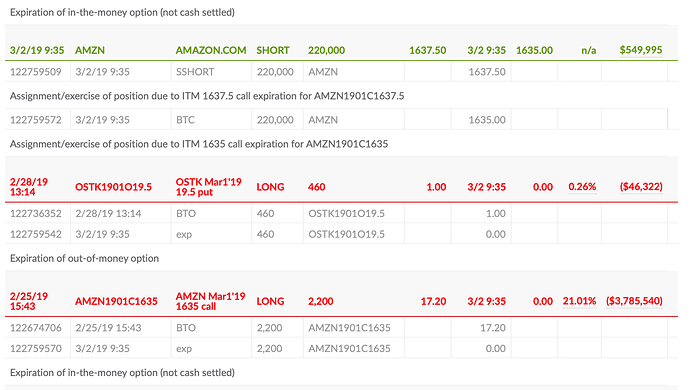
Task: Click the exp cell for OSTK1901O19.5
Action: (x=184, y=235)
